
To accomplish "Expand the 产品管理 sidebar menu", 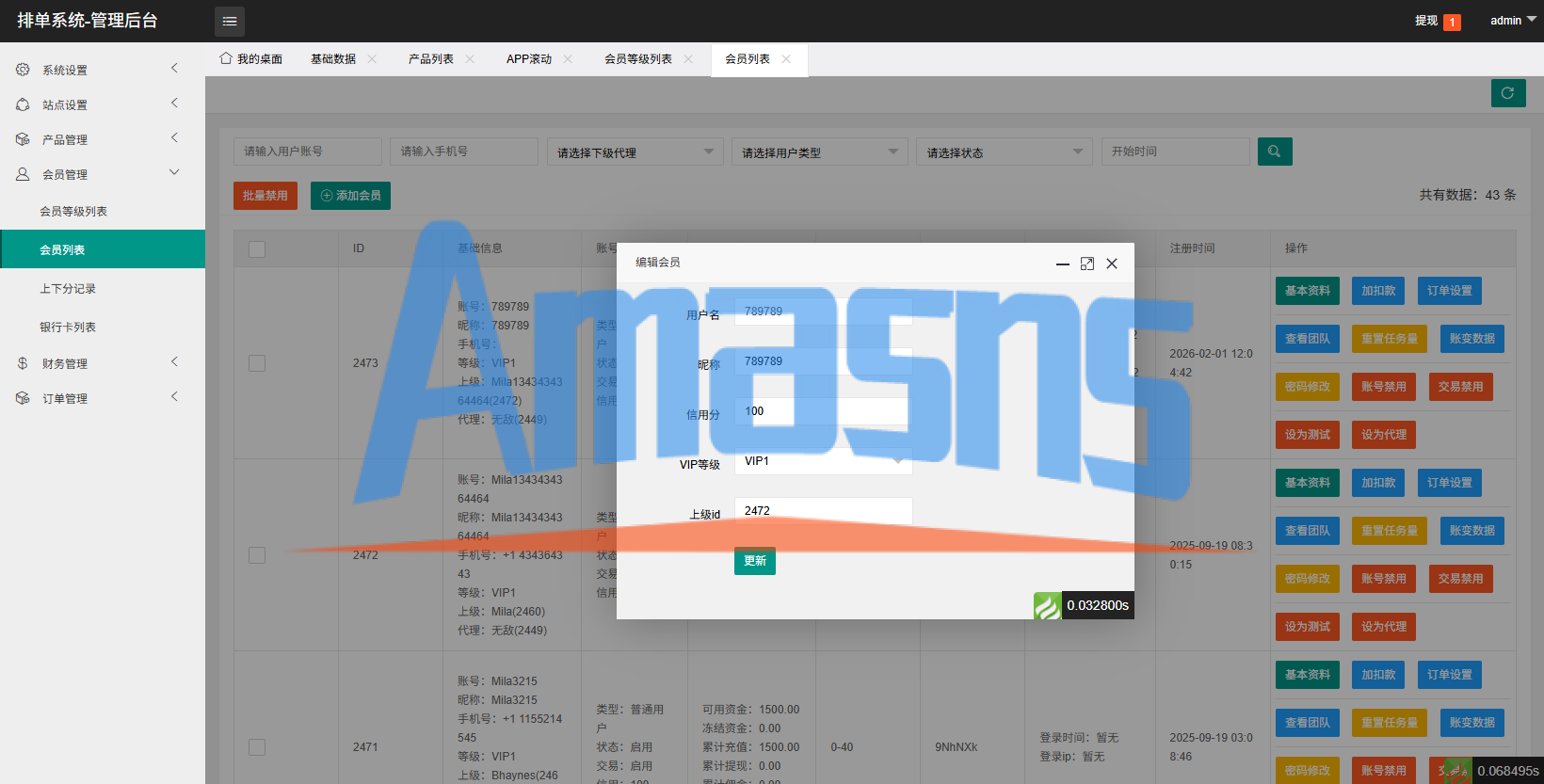I will point(103,139).
